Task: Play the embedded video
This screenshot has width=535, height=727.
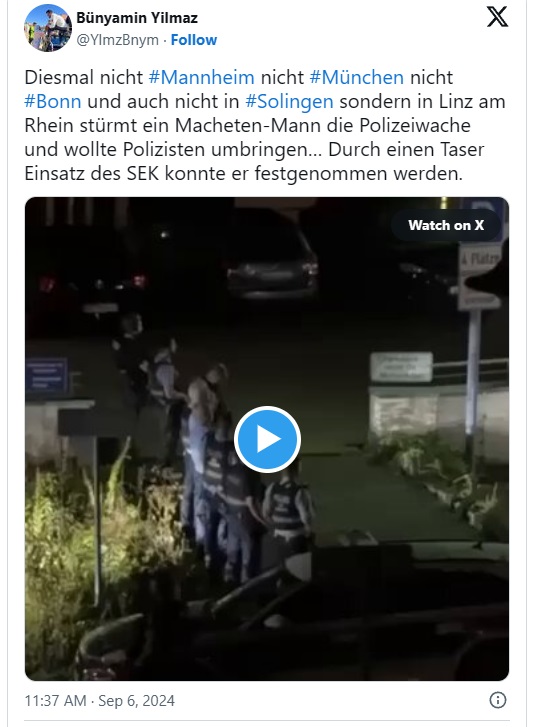Action: pos(267,439)
